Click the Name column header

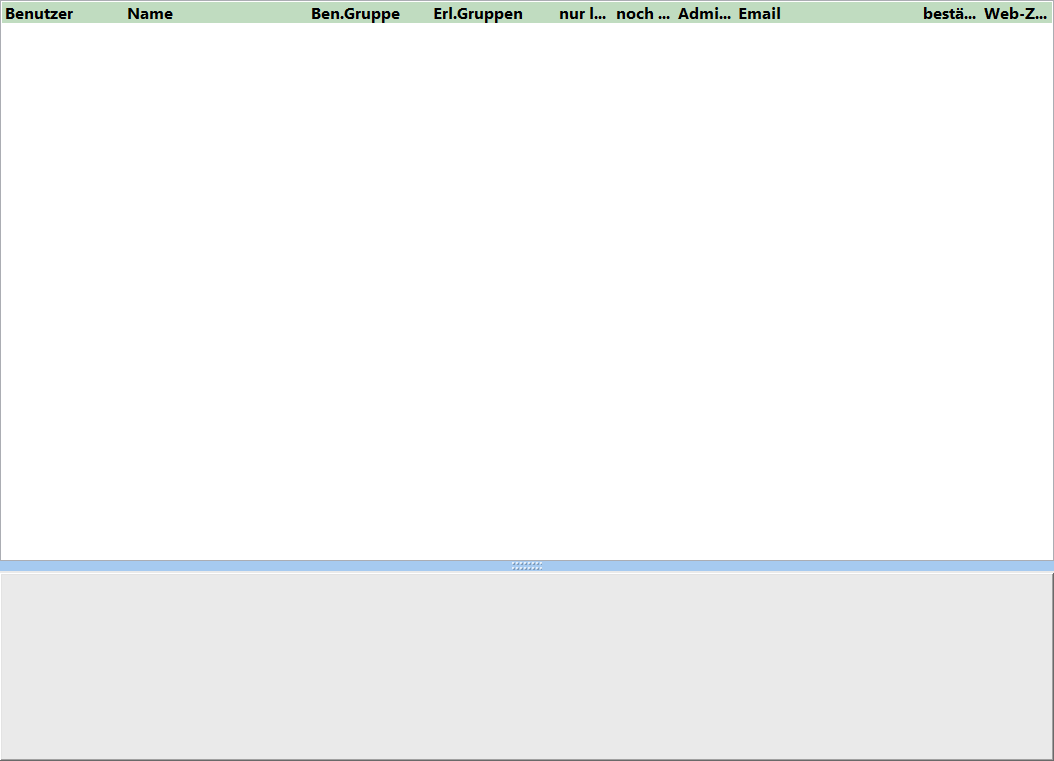150,14
